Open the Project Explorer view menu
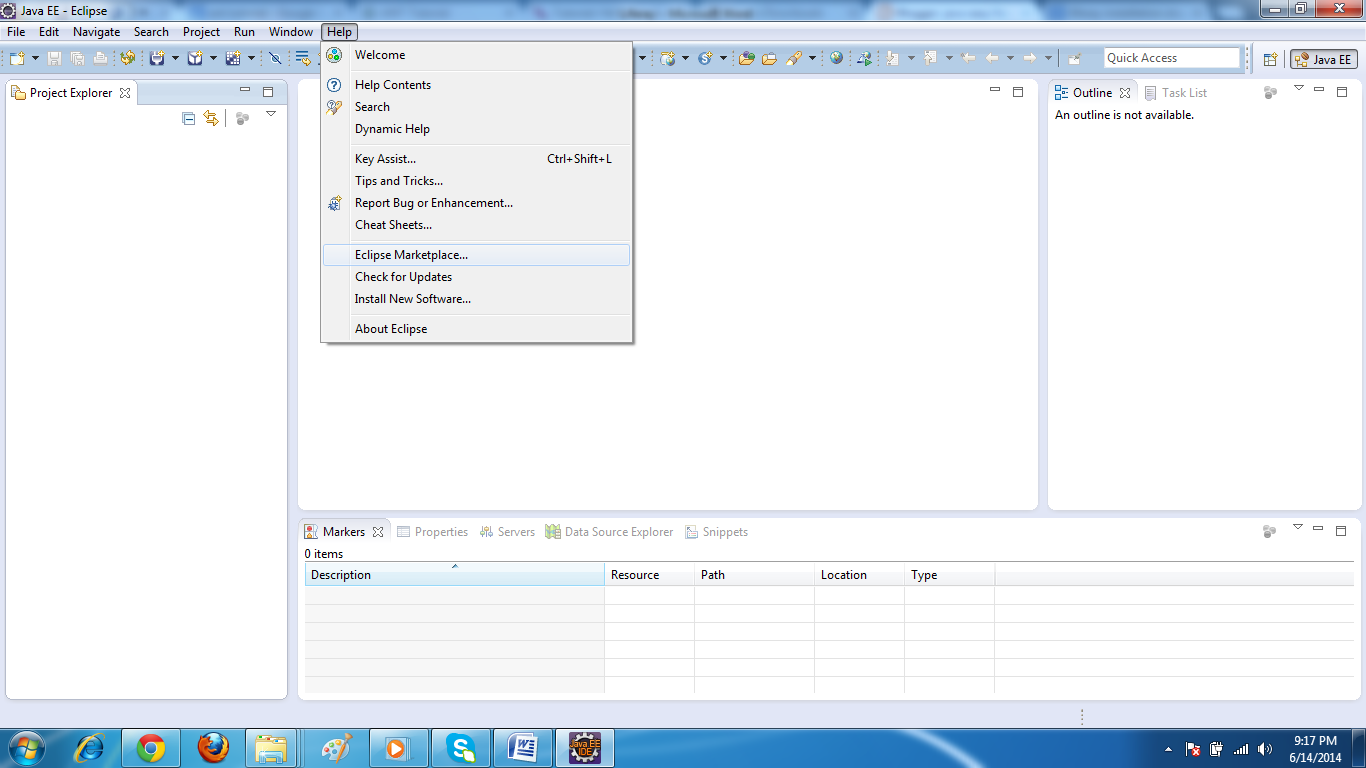The image size is (1366, 768). coord(271,114)
